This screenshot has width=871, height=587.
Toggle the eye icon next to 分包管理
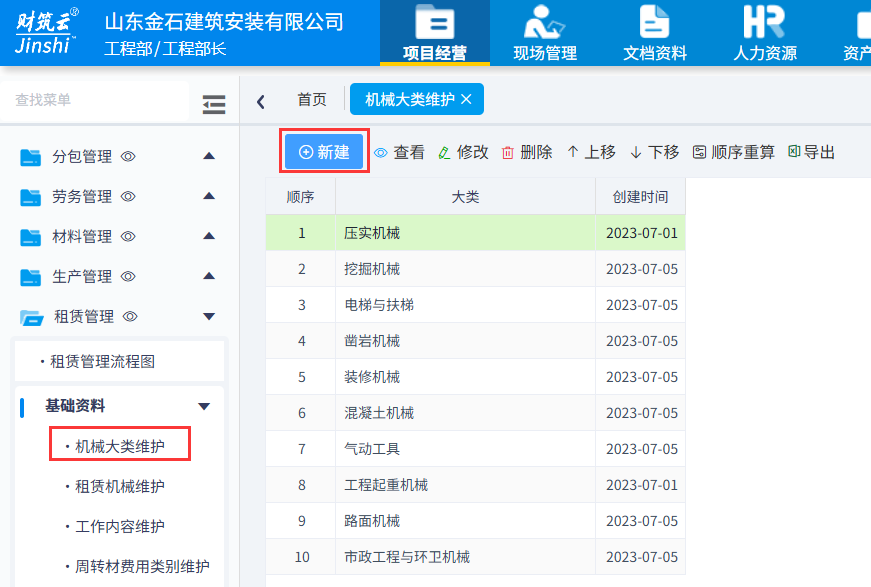point(128,157)
